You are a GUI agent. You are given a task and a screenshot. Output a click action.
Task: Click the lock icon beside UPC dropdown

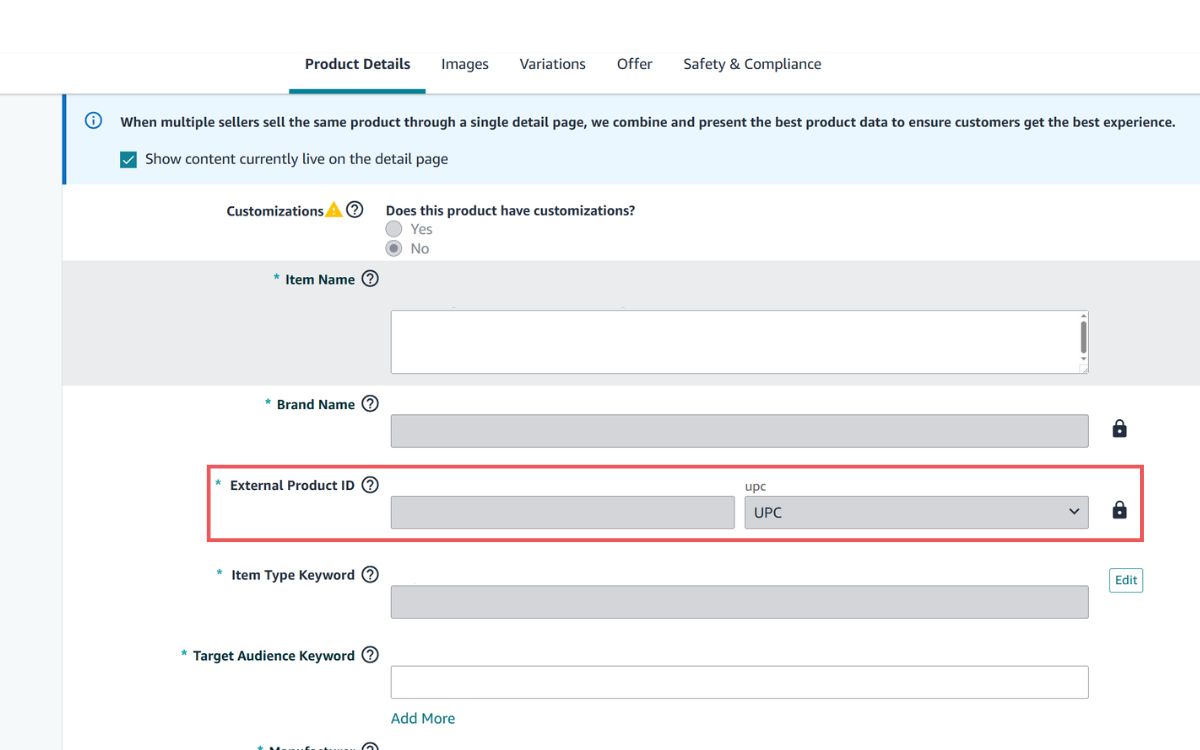point(1119,510)
